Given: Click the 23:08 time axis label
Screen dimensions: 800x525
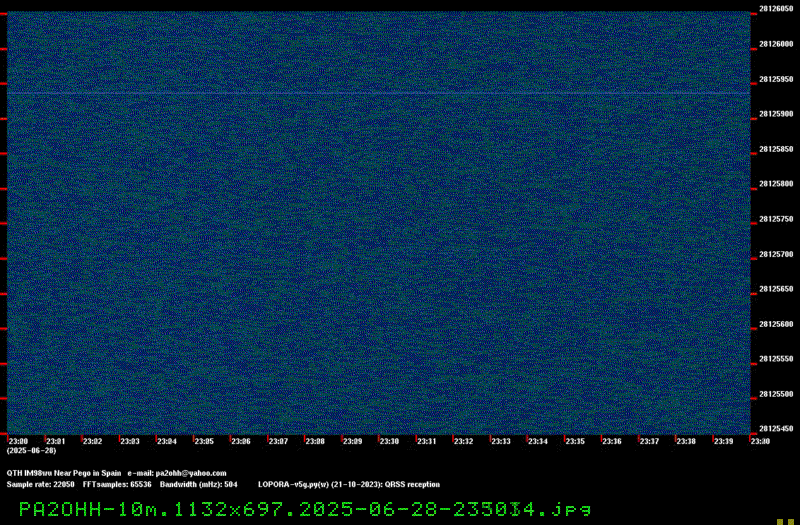Looking at the screenshot, I should coord(315,441).
